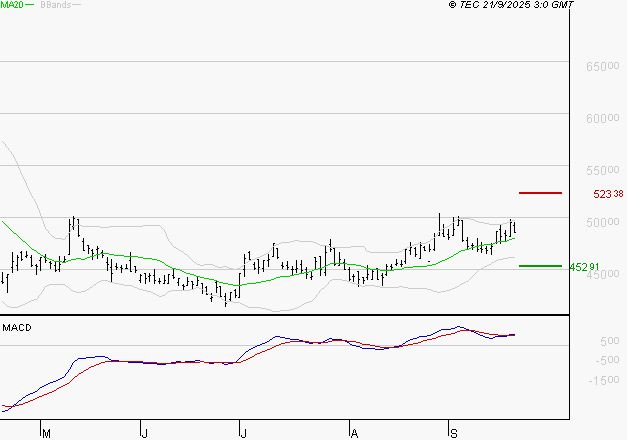Toggle the BBands legend label

[54, 5]
